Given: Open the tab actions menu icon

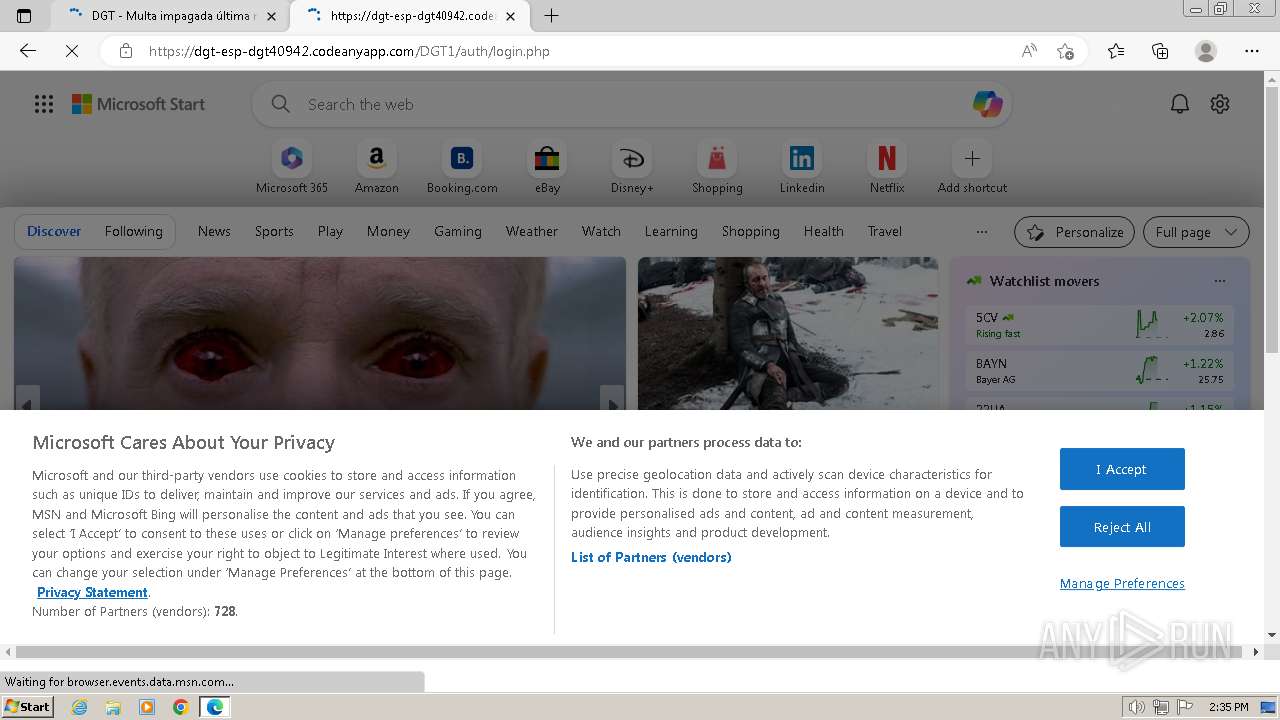Looking at the screenshot, I should point(24,16).
